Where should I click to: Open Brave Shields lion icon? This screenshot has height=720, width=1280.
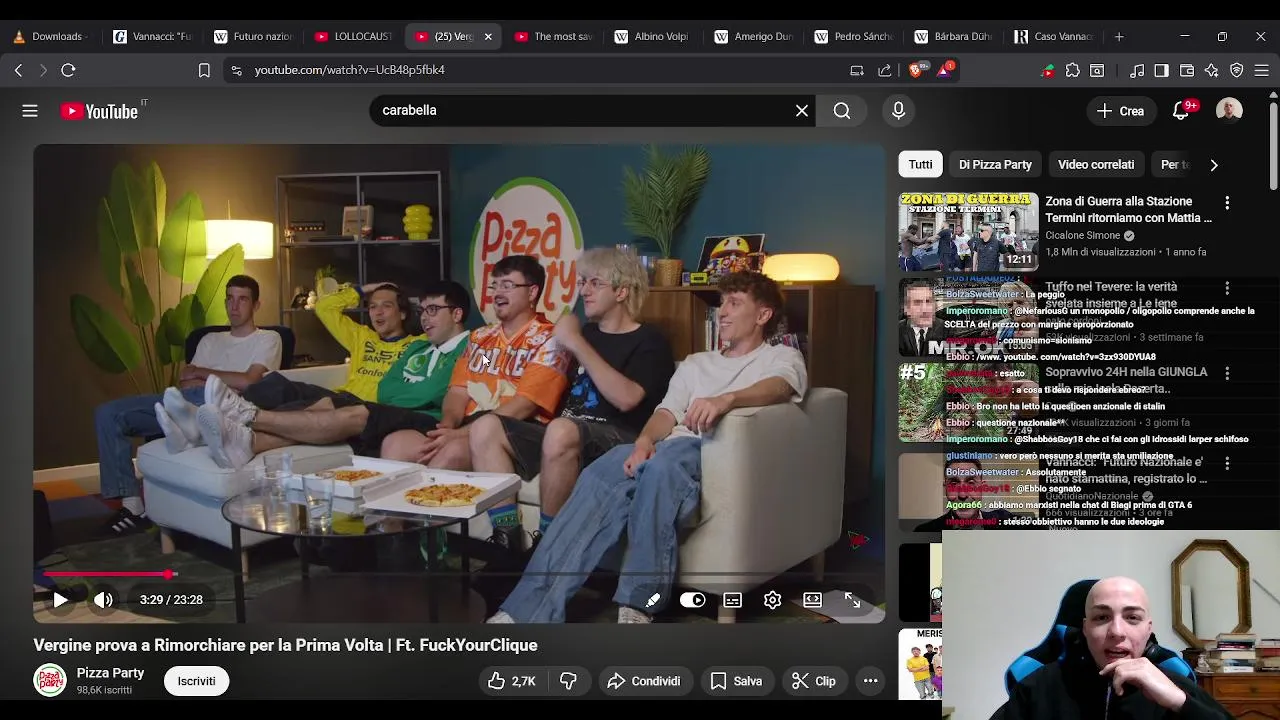coord(916,70)
